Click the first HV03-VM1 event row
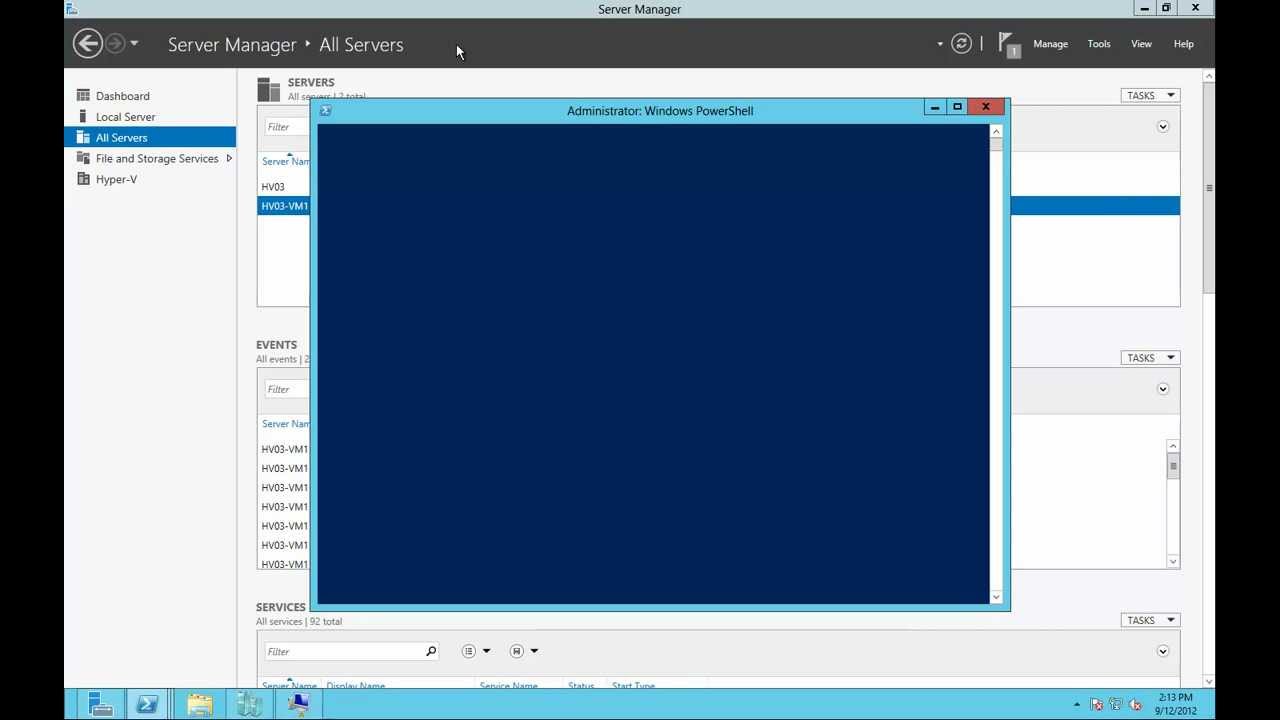The image size is (1280, 720). click(x=284, y=449)
